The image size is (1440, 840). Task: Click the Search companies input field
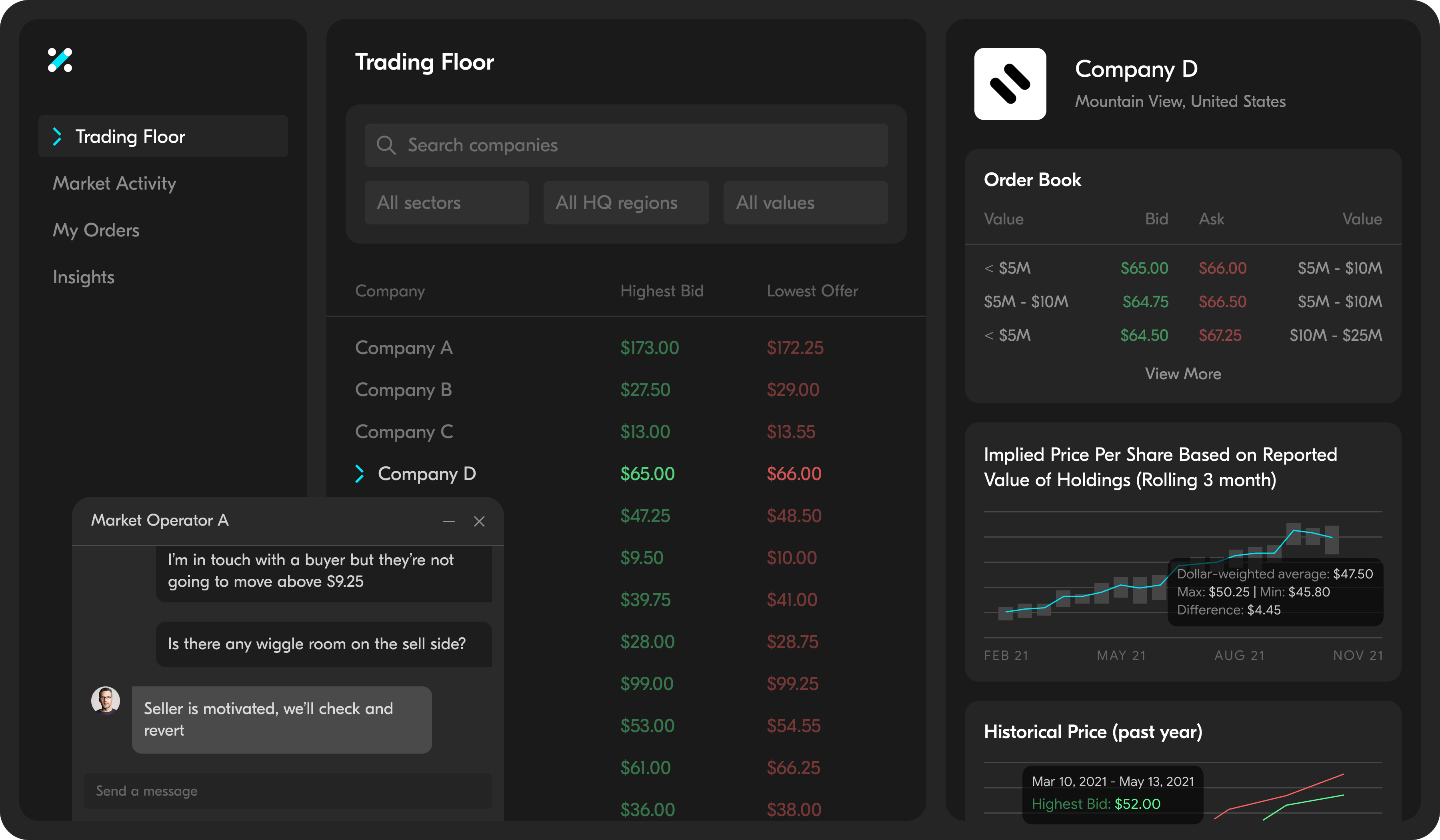tap(626, 145)
